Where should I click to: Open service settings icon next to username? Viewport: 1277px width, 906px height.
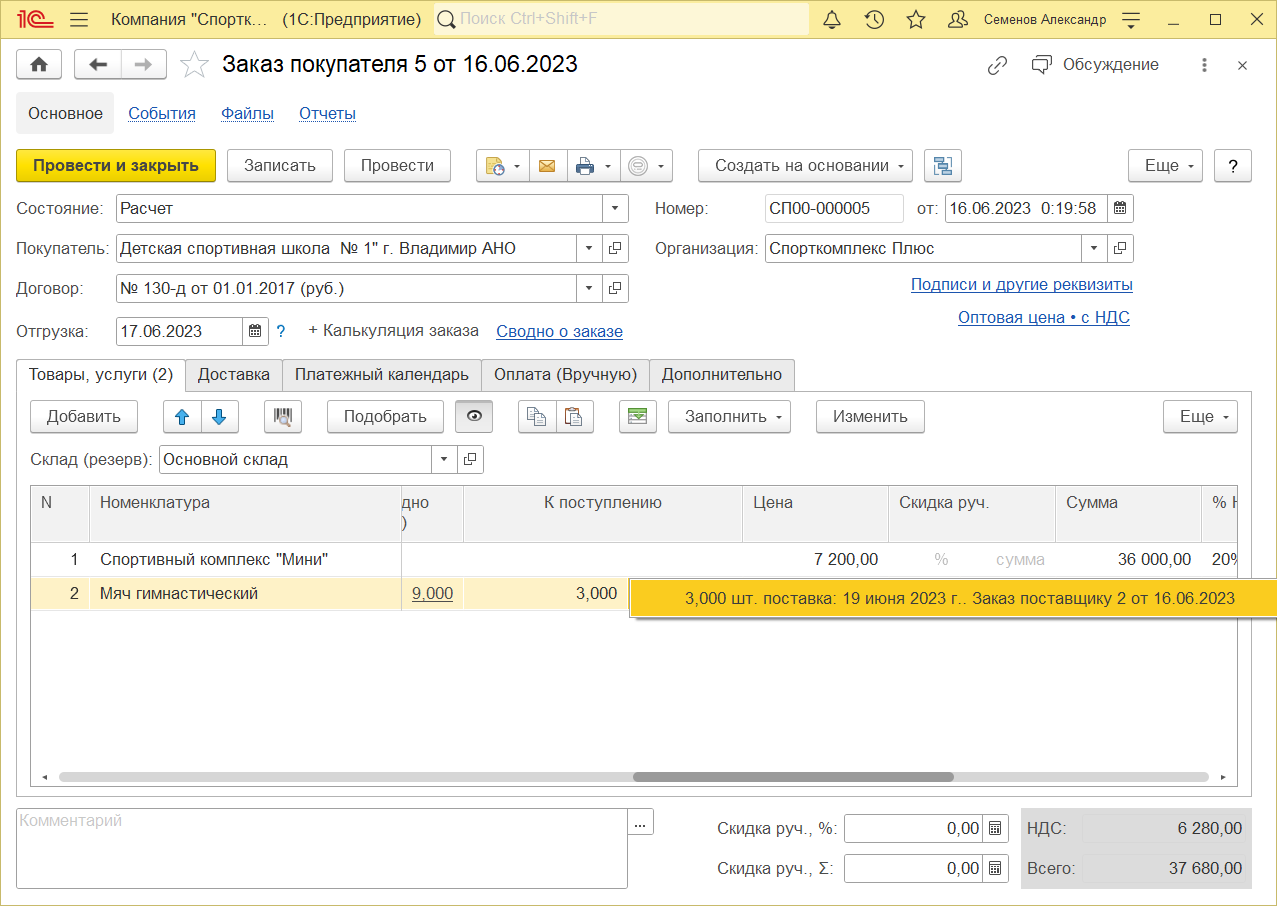(1131, 20)
